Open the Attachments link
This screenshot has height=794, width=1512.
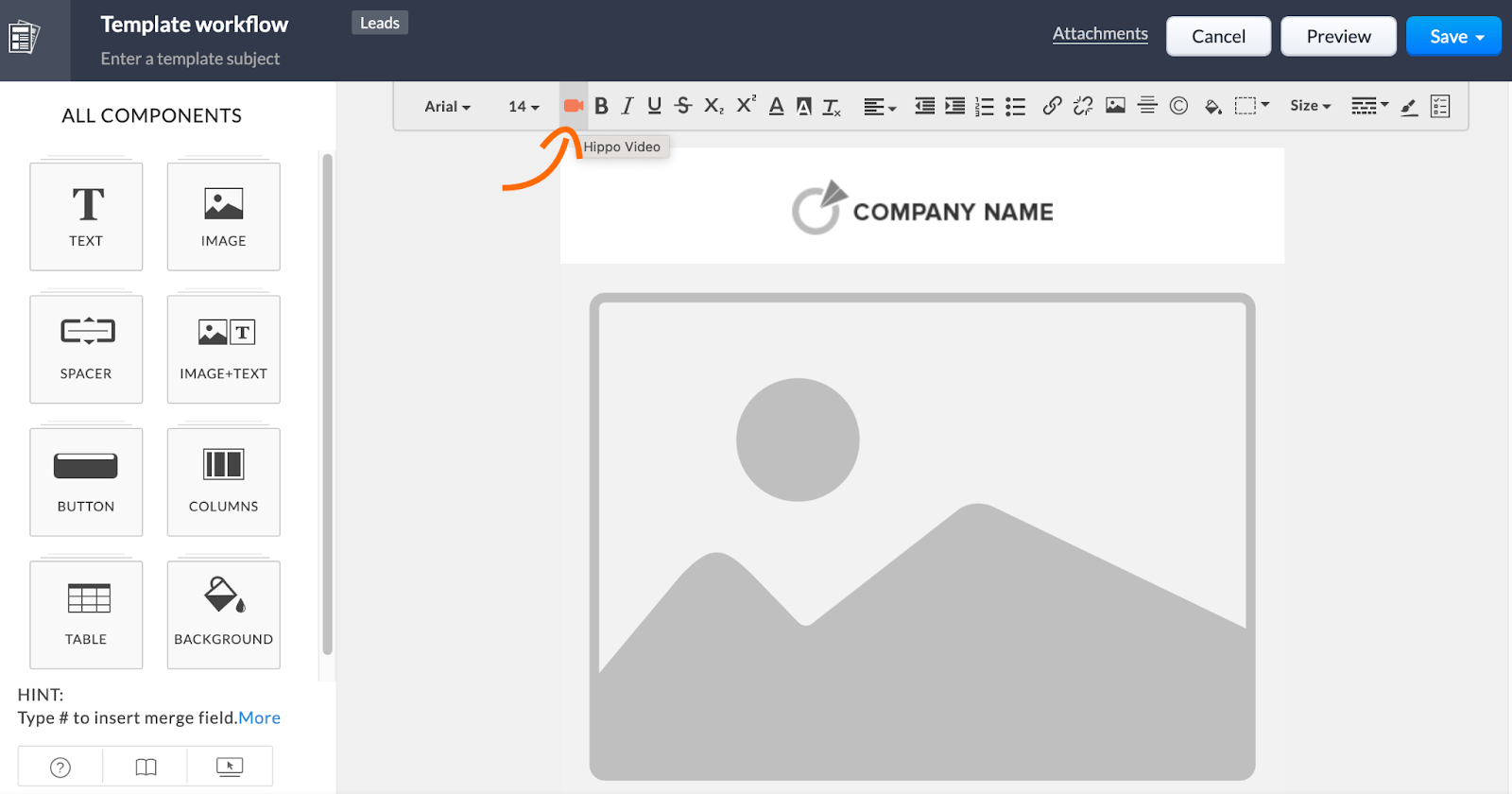tap(1100, 34)
